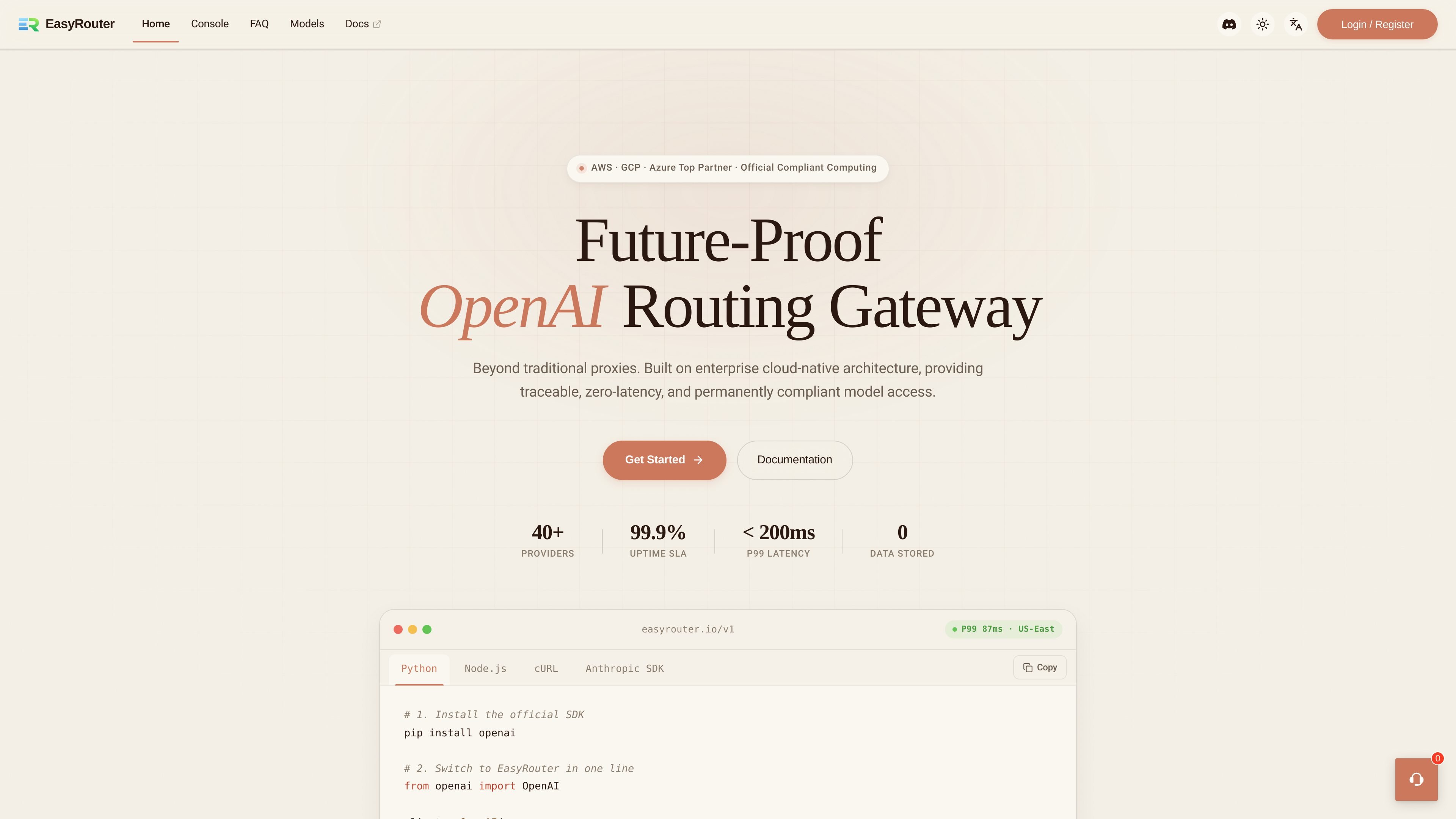Image resolution: width=1456 pixels, height=819 pixels.
Task: Select the Python code tab
Action: tap(419, 668)
